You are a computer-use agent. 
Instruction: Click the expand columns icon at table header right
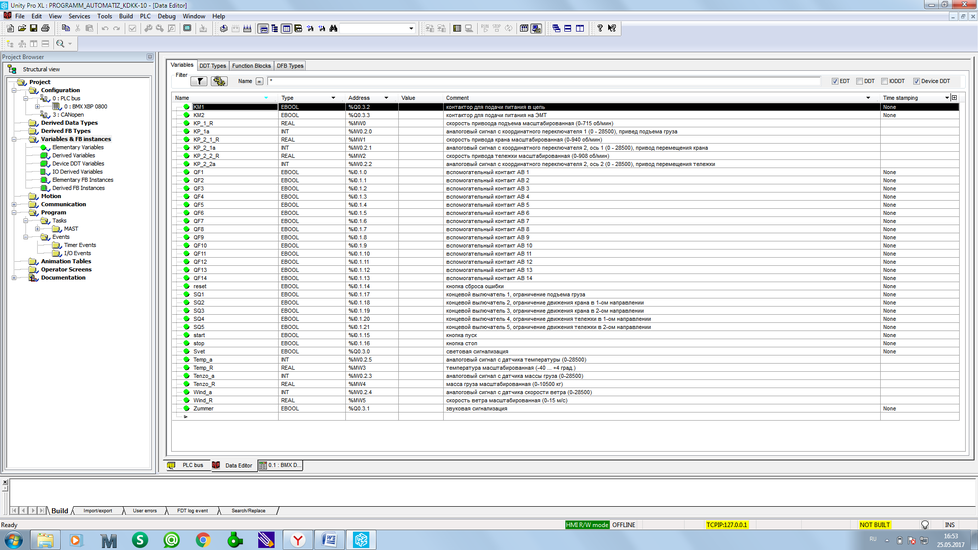pos(954,98)
